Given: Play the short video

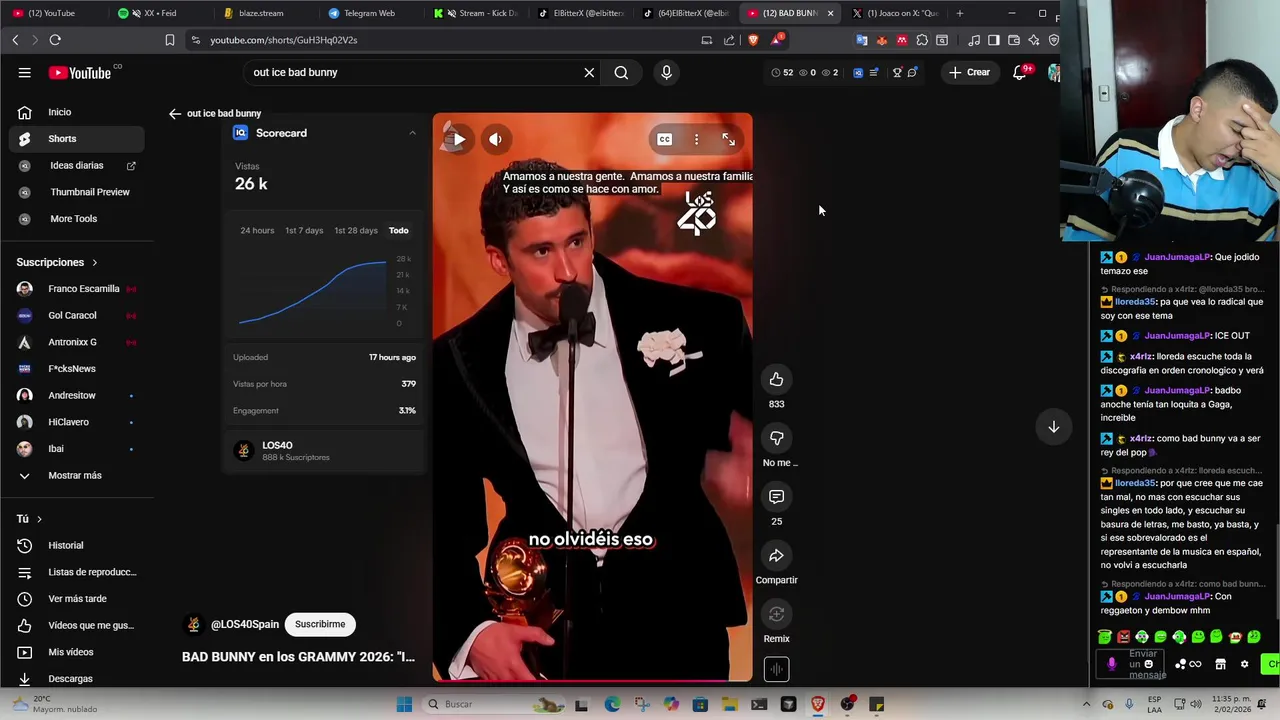Looking at the screenshot, I should point(456,139).
